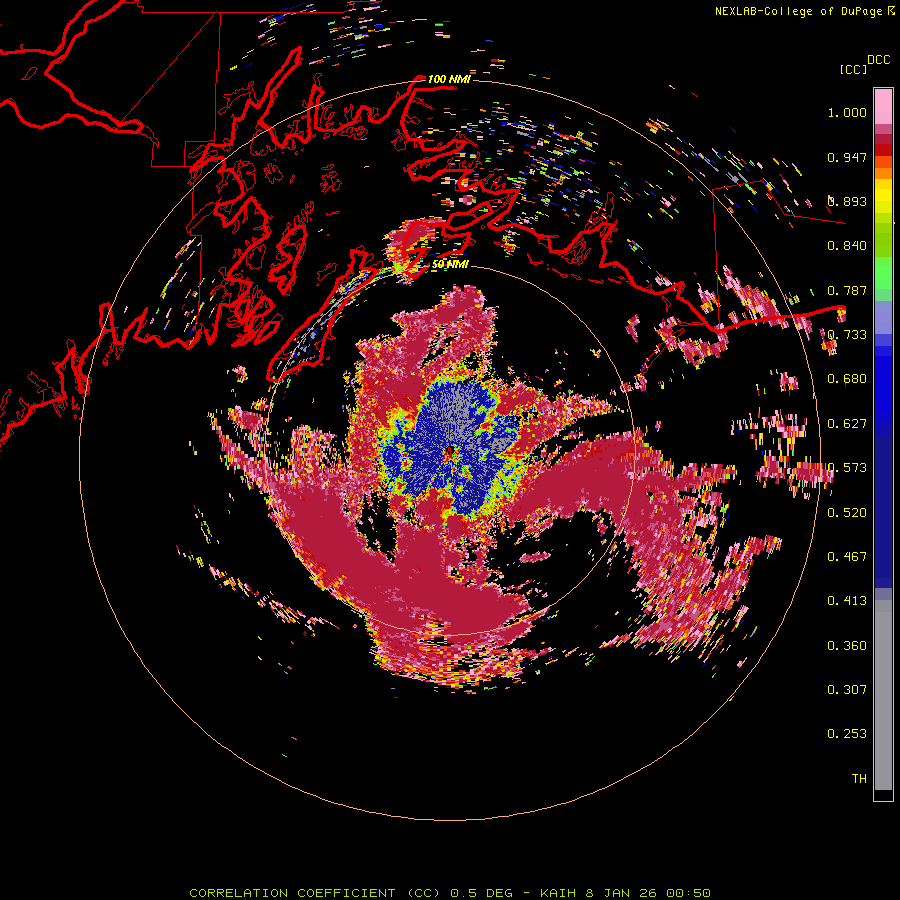Click the 0.360 scale value
Image resolution: width=900 pixels, height=900 pixels.
click(847, 646)
